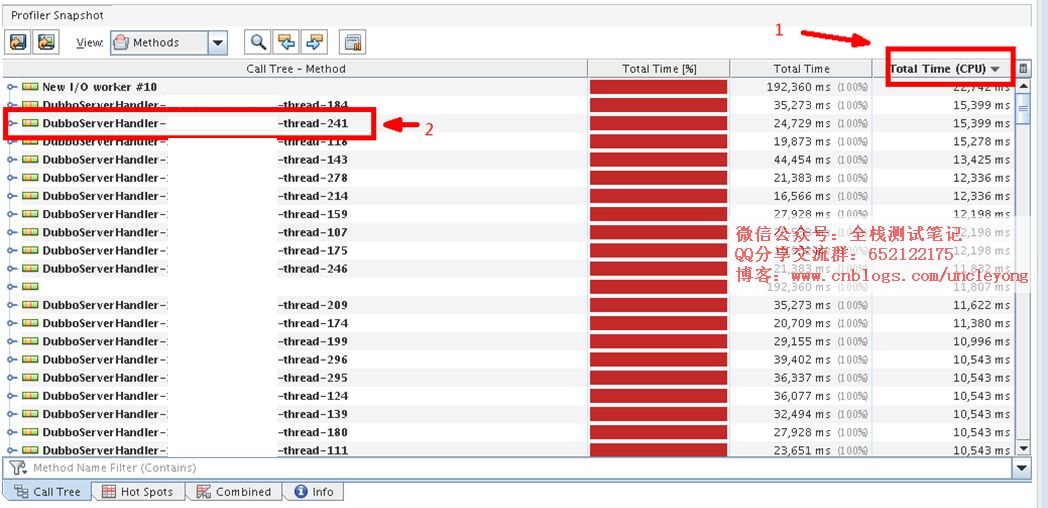
Task: Sort by Total Time (CPU) column header
Action: [944, 68]
